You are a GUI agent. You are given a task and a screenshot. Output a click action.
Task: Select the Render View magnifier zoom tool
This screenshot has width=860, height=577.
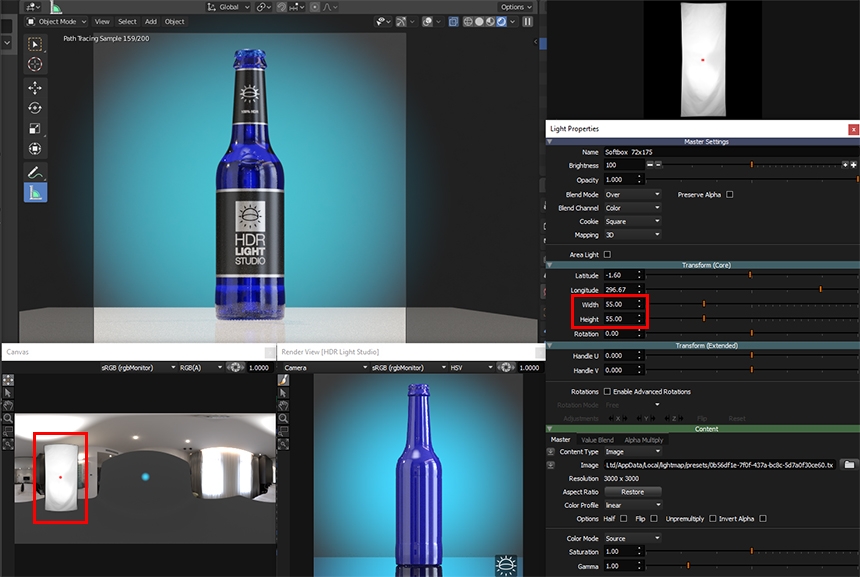283,418
